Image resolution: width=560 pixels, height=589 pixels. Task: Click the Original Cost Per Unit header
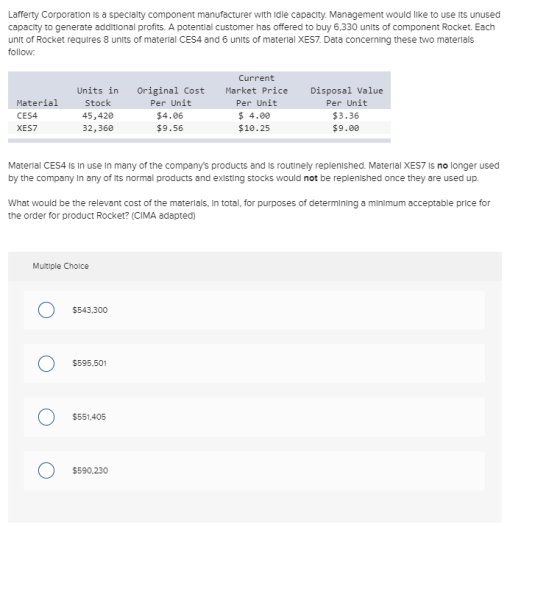pos(171,97)
